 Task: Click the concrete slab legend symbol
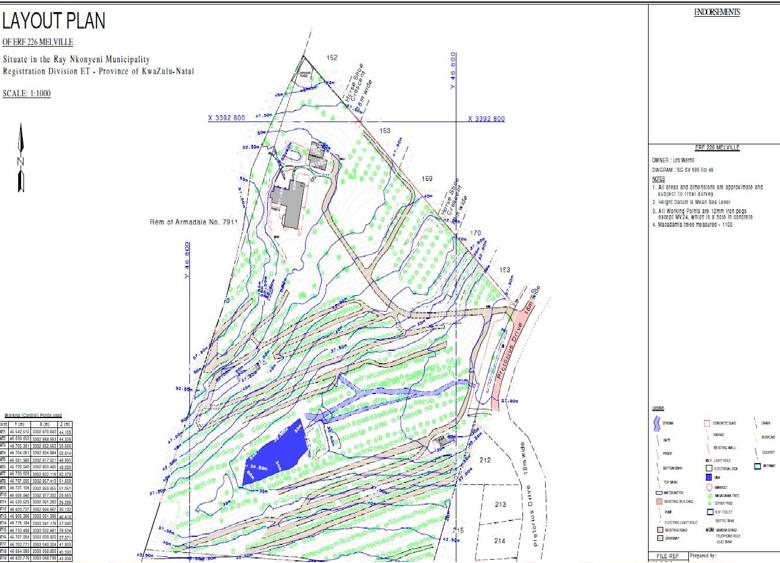tap(707, 423)
